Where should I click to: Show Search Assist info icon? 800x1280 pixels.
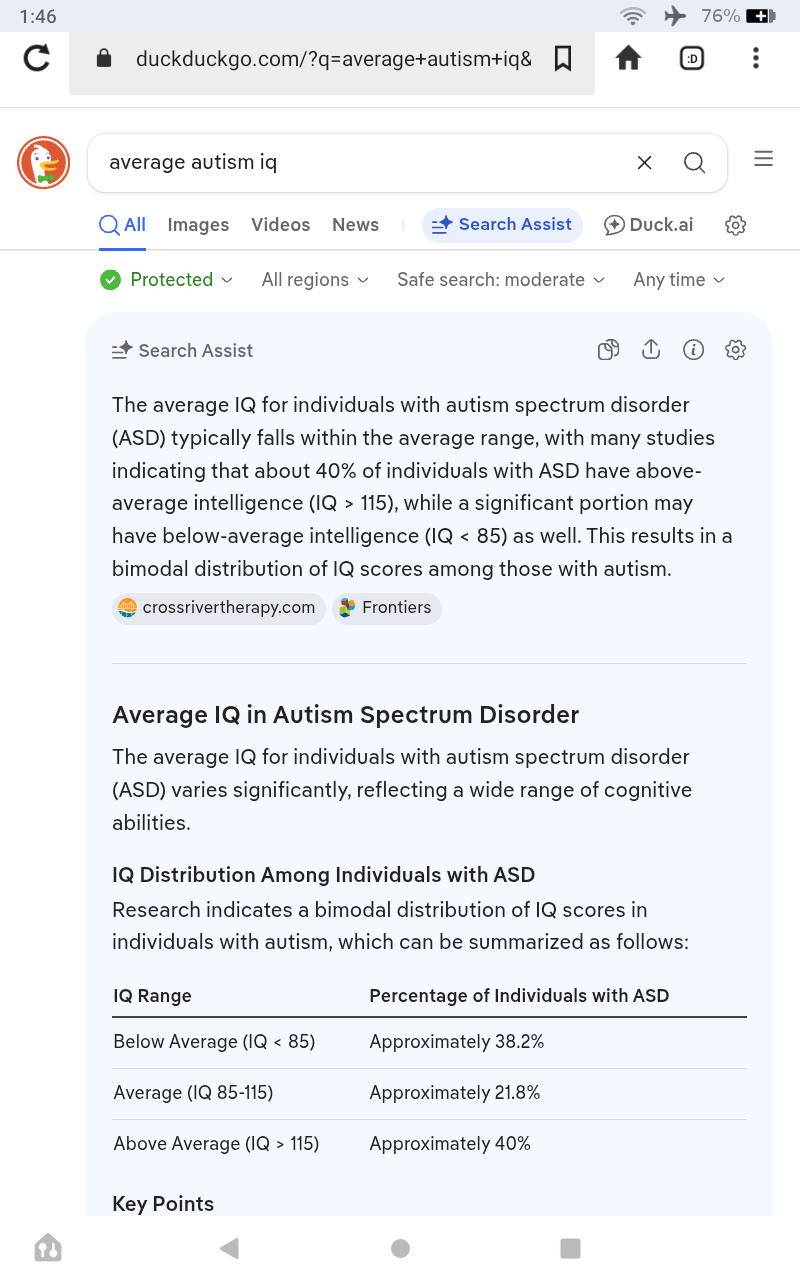tap(693, 350)
